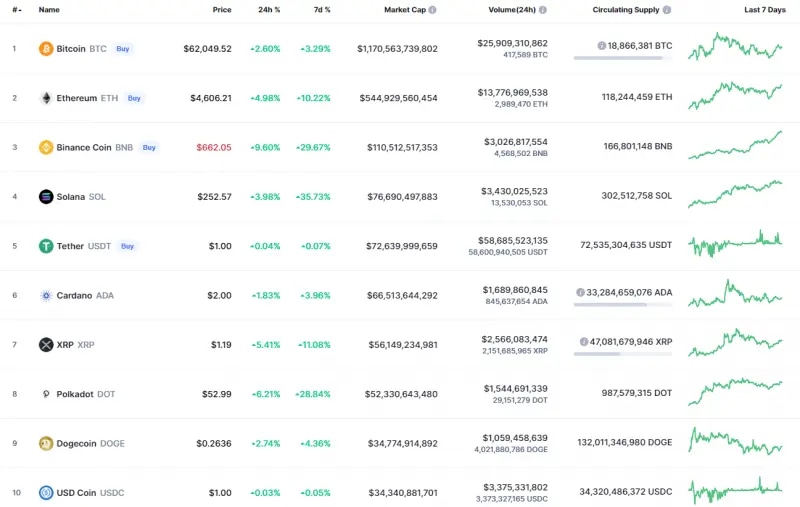
Task: Click the Solana logo icon
Action: pos(46,196)
